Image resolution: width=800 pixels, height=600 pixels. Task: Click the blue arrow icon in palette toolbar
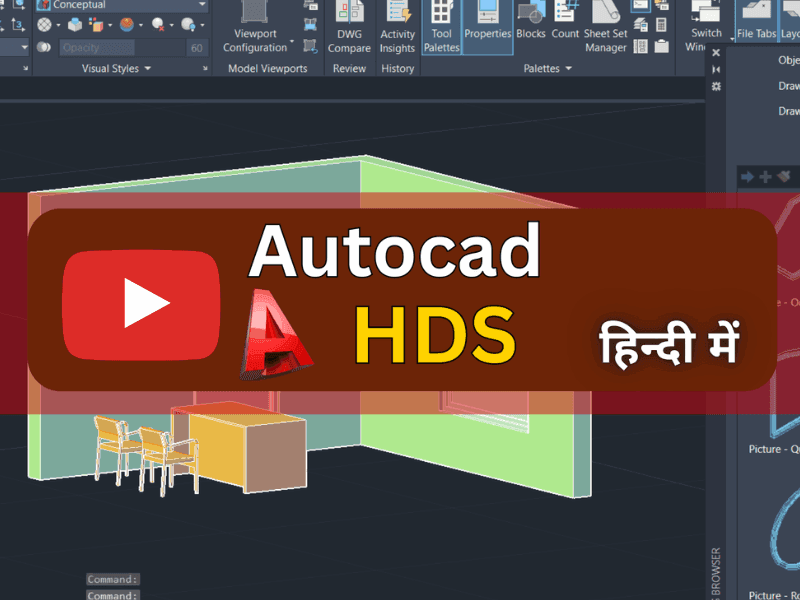click(x=747, y=177)
